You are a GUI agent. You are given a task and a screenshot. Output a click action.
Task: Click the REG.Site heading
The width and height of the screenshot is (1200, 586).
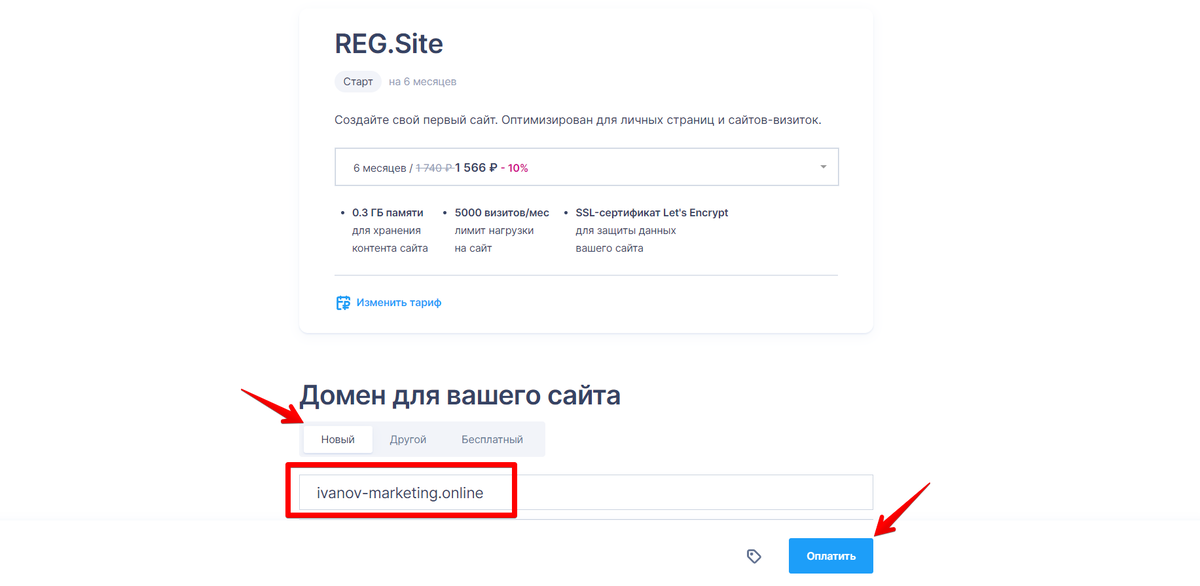click(389, 44)
